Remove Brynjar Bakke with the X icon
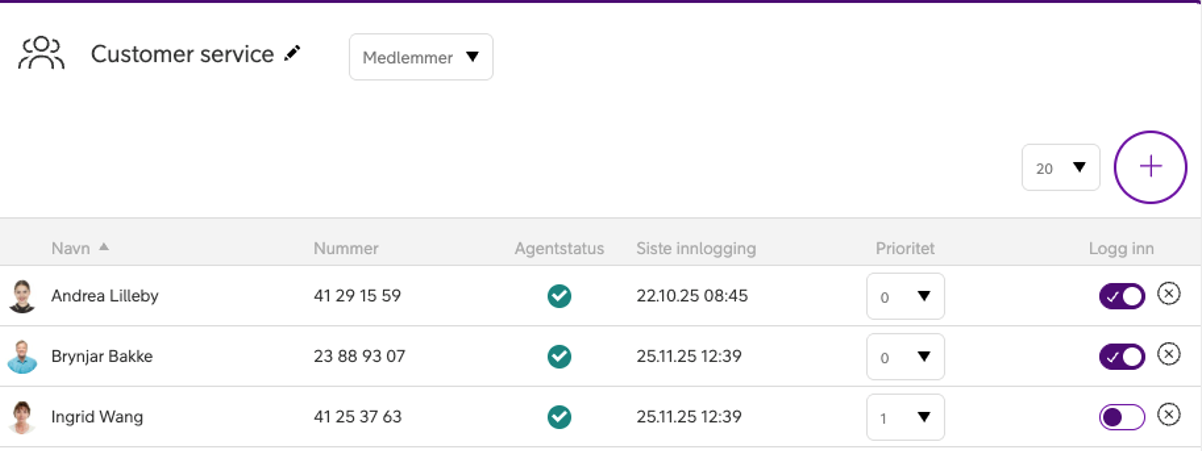The image size is (1204, 451). [1168, 354]
